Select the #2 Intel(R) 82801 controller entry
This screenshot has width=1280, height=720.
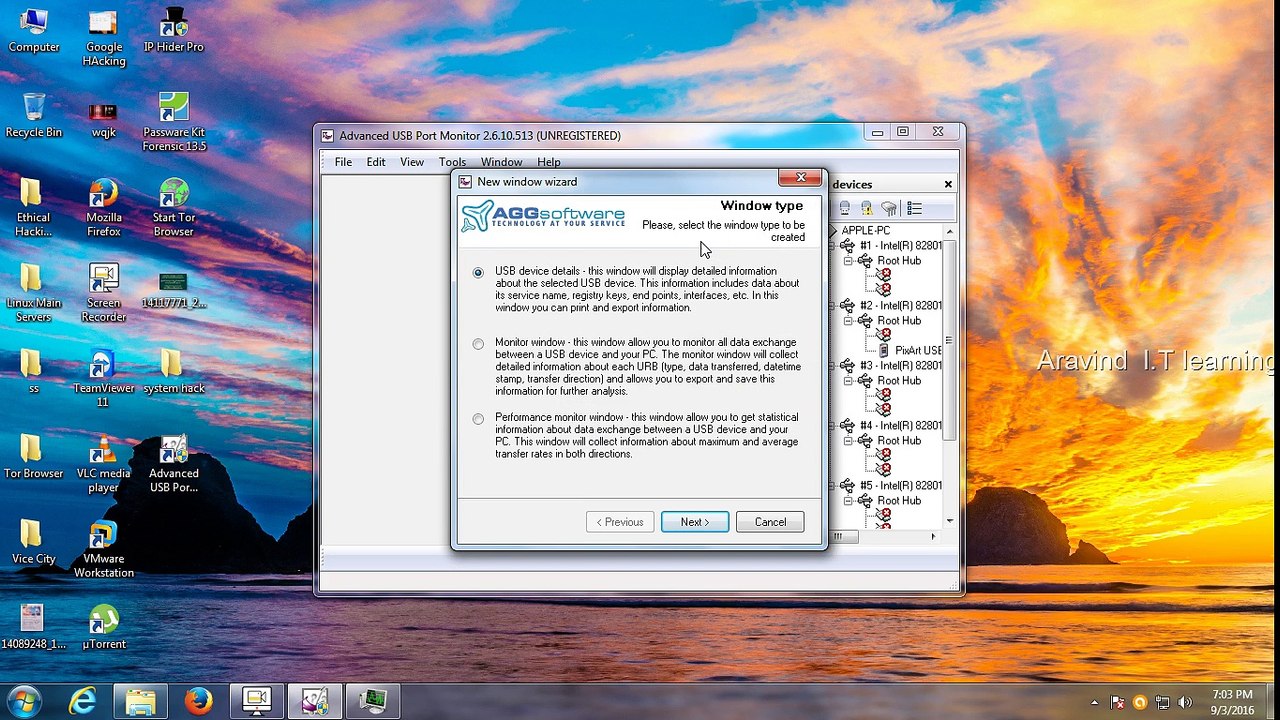(x=900, y=306)
